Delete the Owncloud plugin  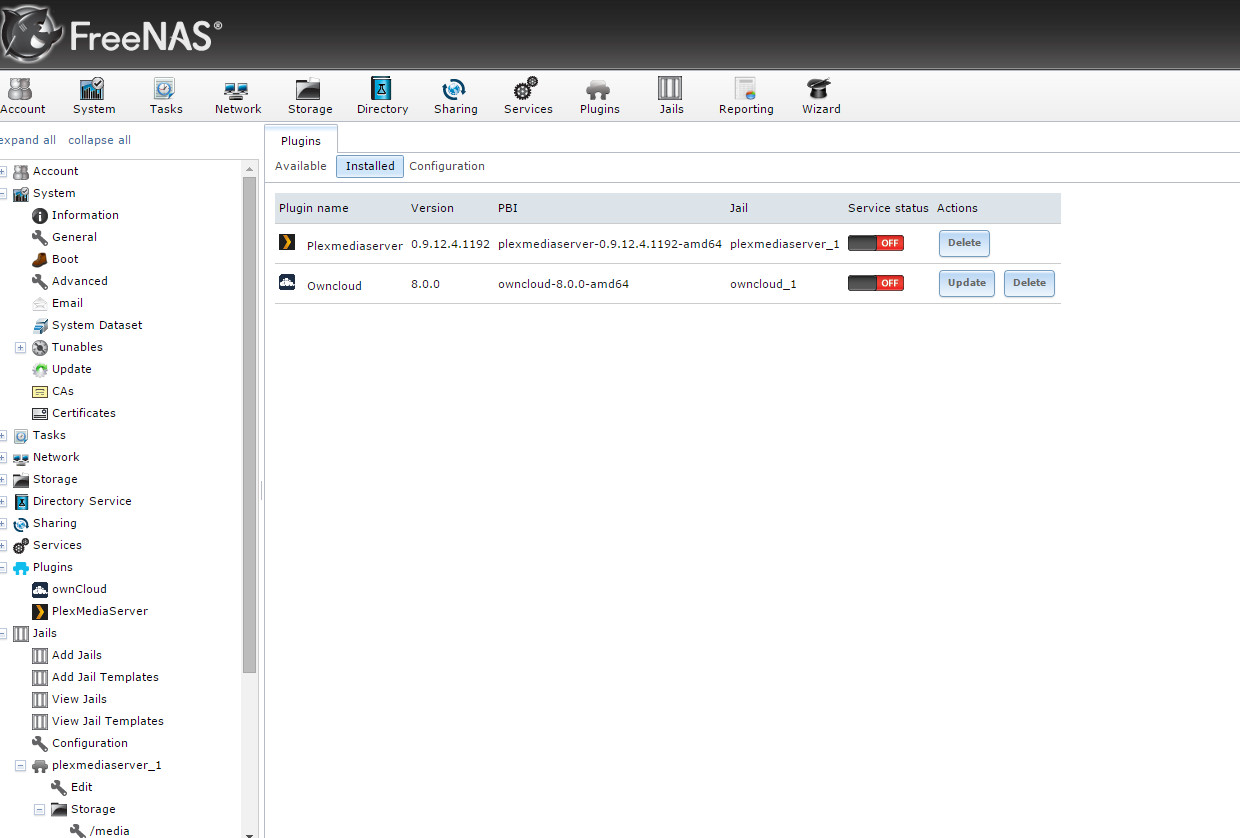coord(1029,283)
